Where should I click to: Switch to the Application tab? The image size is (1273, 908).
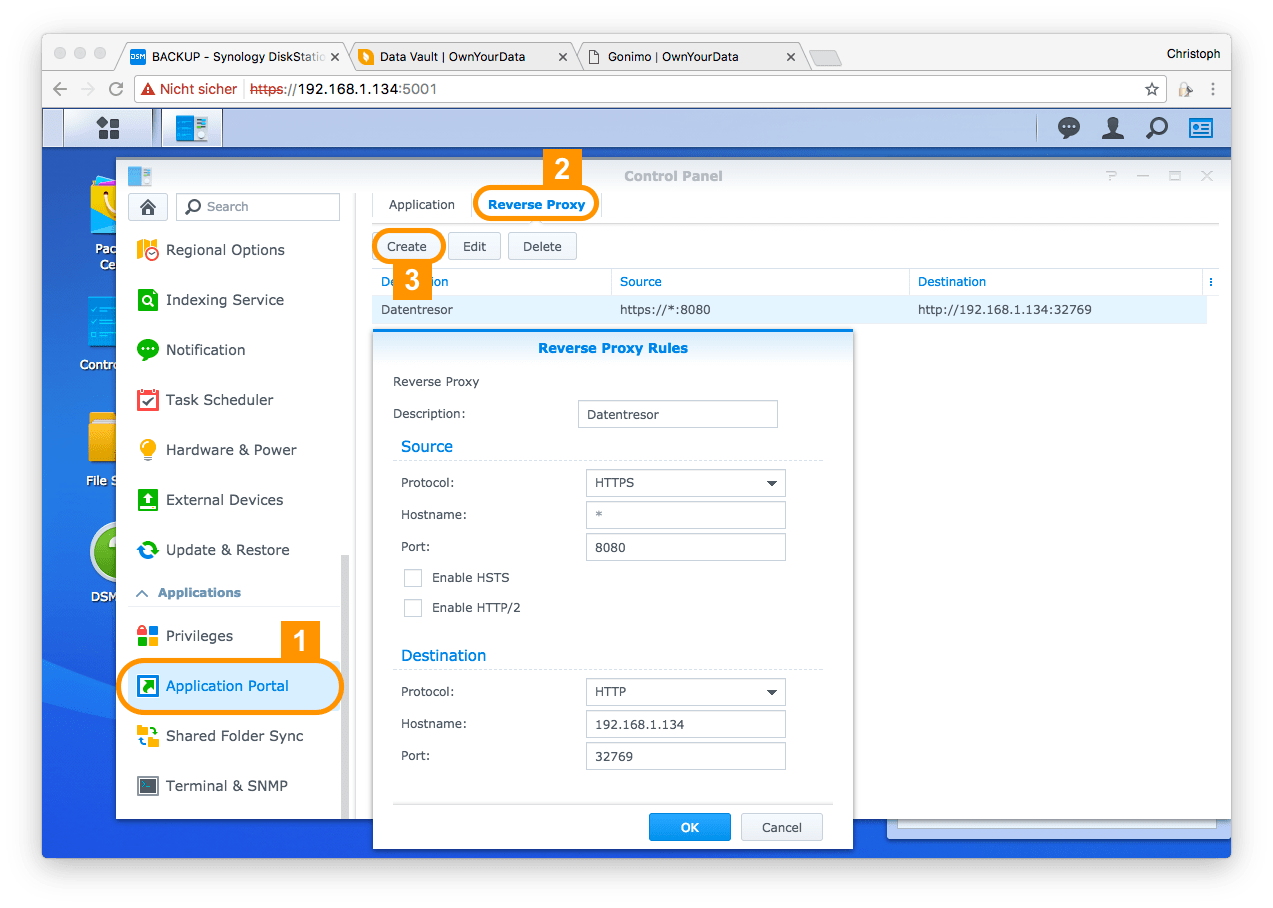[x=421, y=205]
